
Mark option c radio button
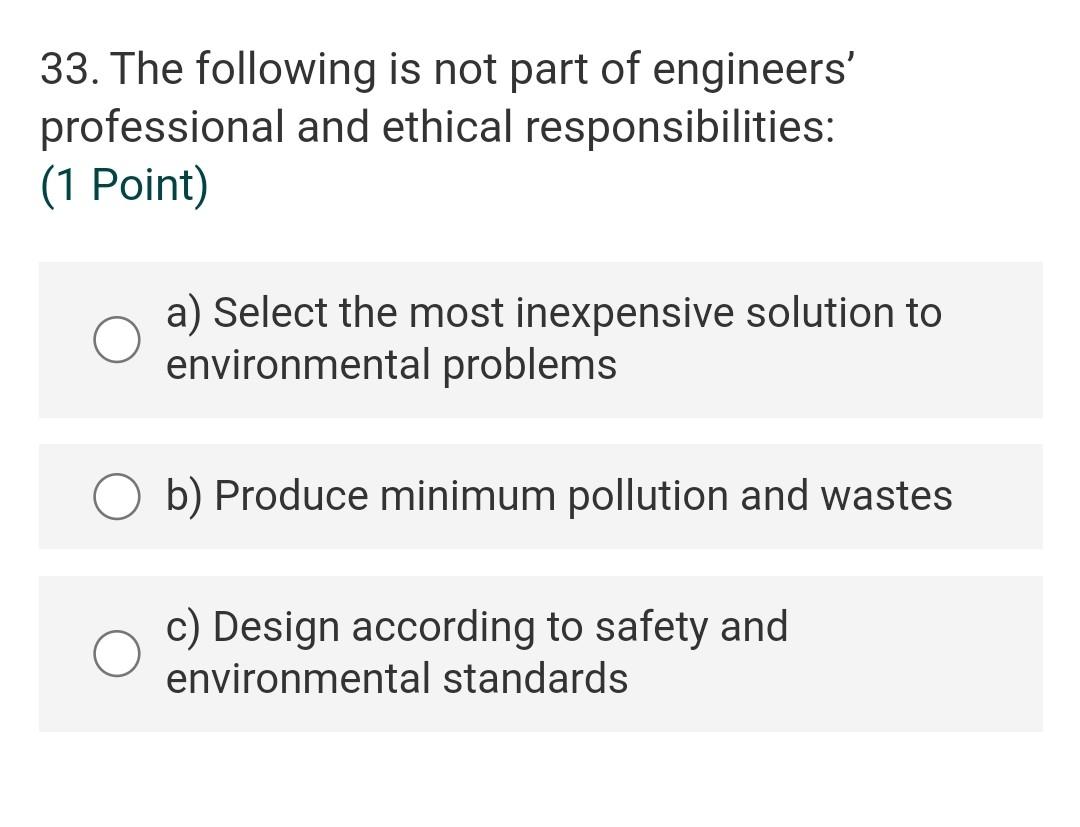click(x=117, y=653)
